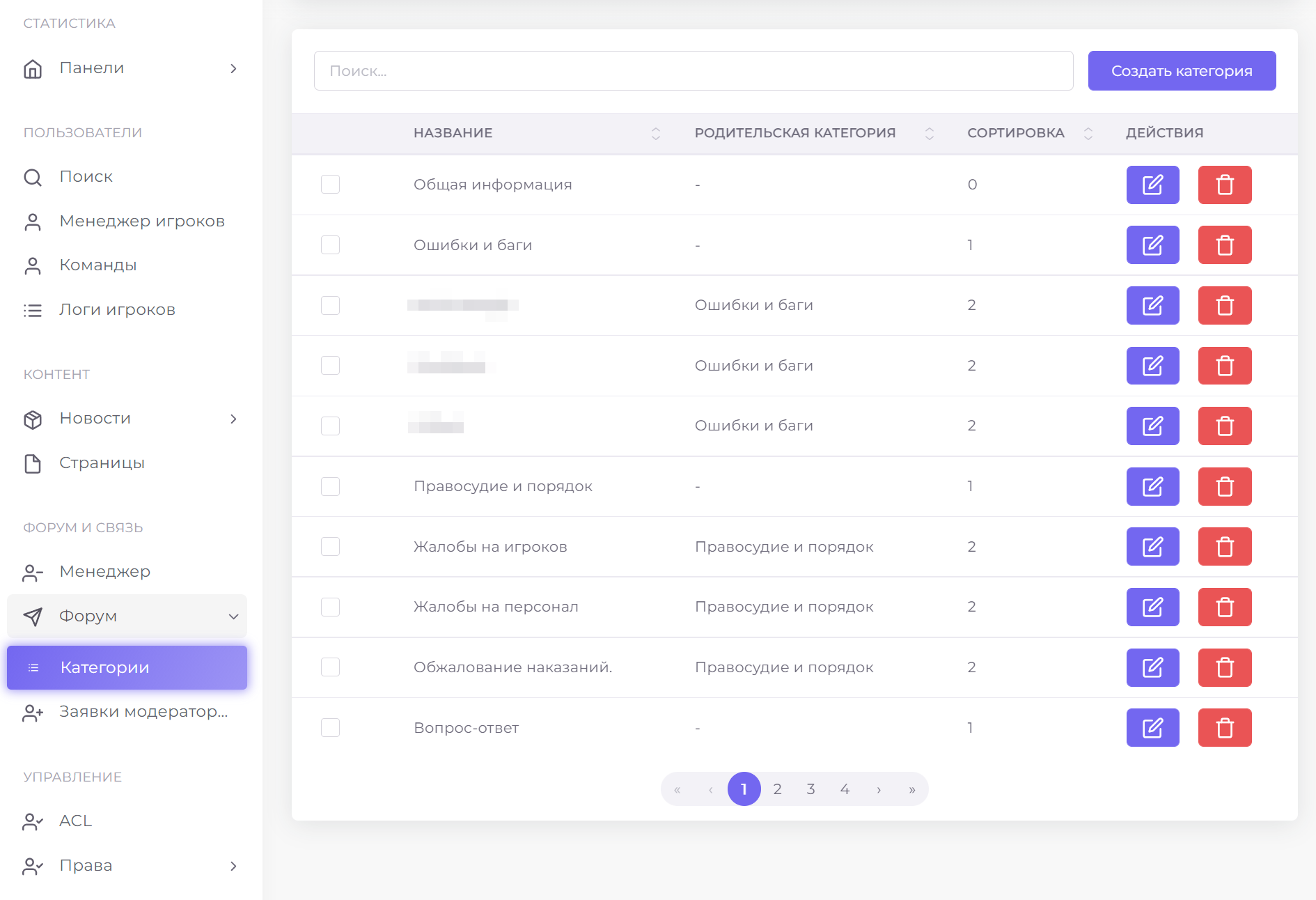Check the Вопрос-ответ row checkbox
The width and height of the screenshot is (1316, 900).
(x=330, y=727)
